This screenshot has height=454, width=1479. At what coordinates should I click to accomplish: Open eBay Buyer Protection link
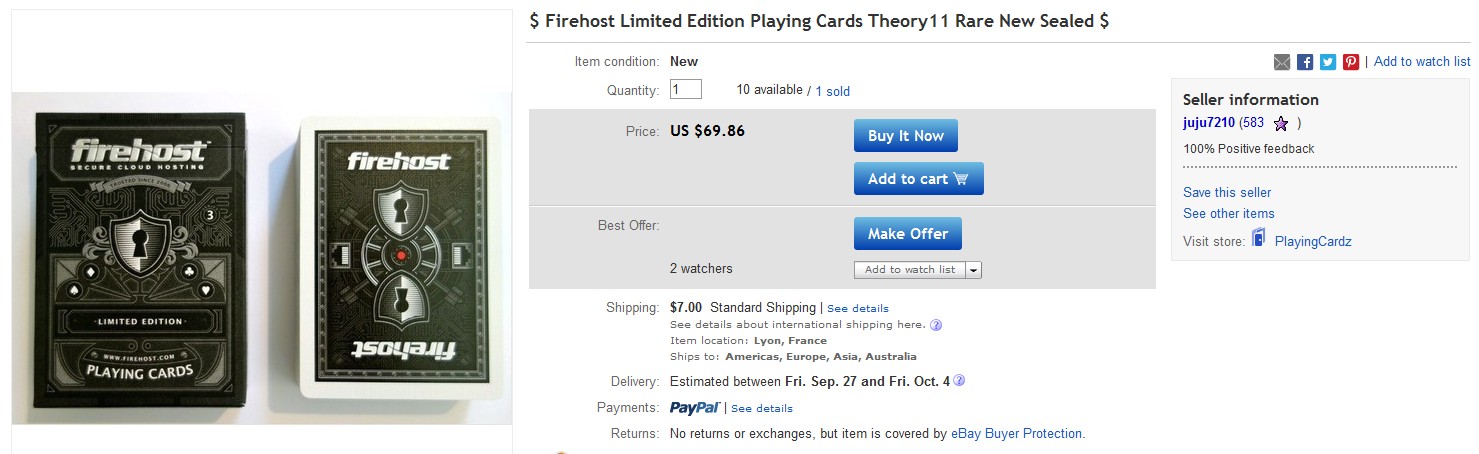[1016, 434]
